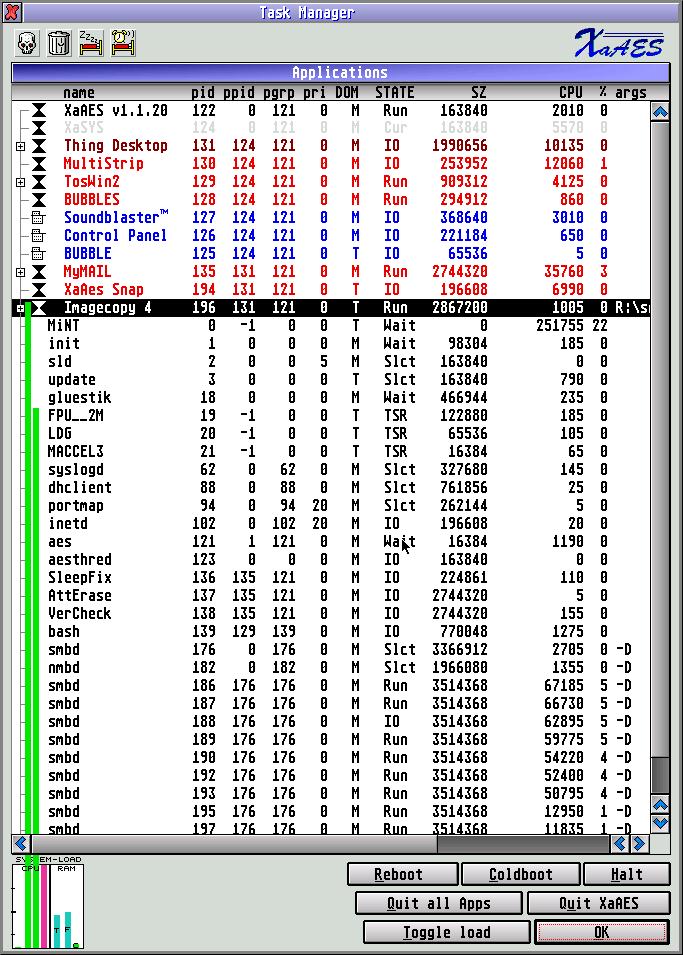Select the XaAes Snap row
Image resolution: width=683 pixels, height=955 pixels.
[x=103, y=290]
